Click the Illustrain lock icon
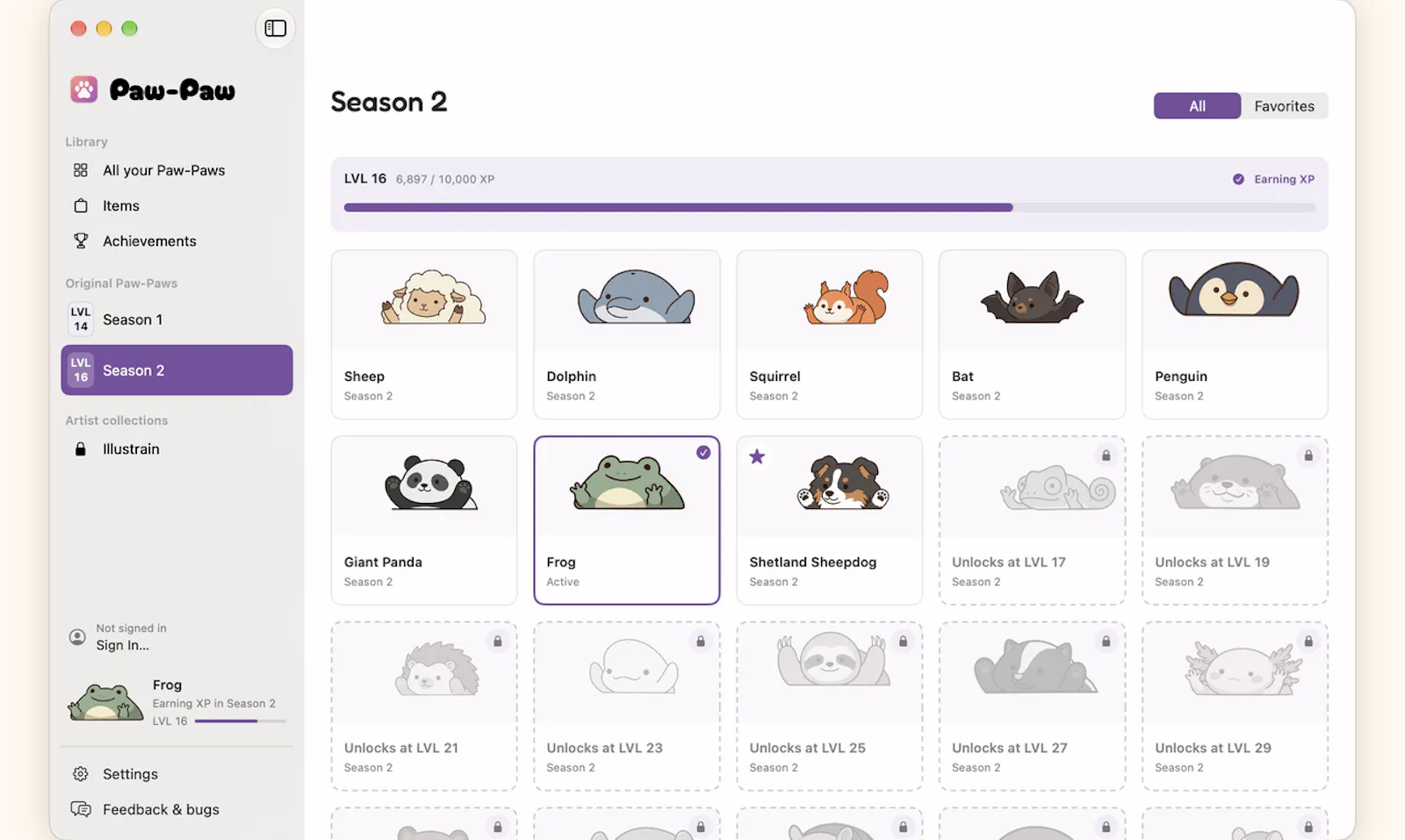The image size is (1405, 840). pyautogui.click(x=81, y=449)
